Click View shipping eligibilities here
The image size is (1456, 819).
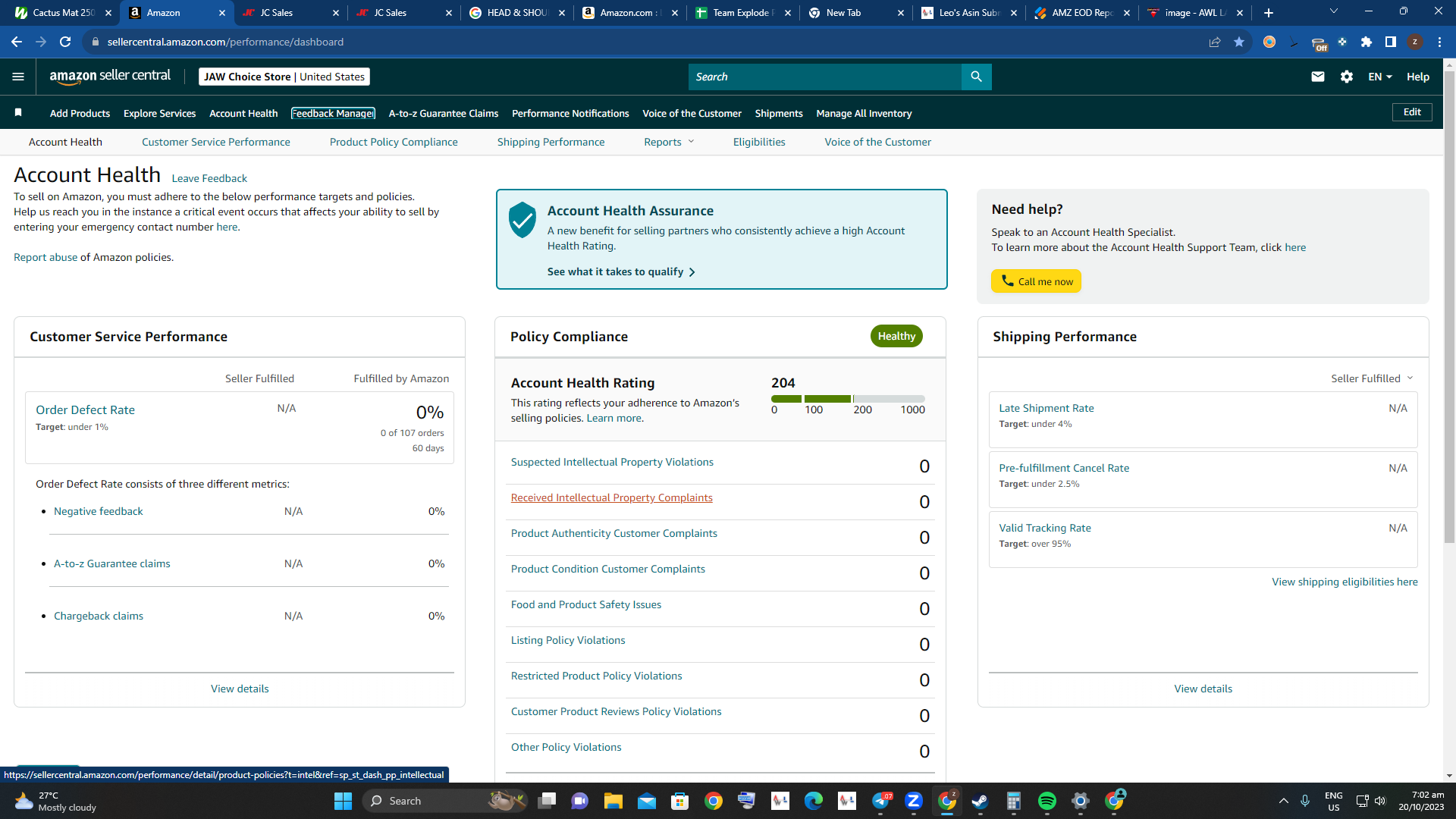point(1345,582)
